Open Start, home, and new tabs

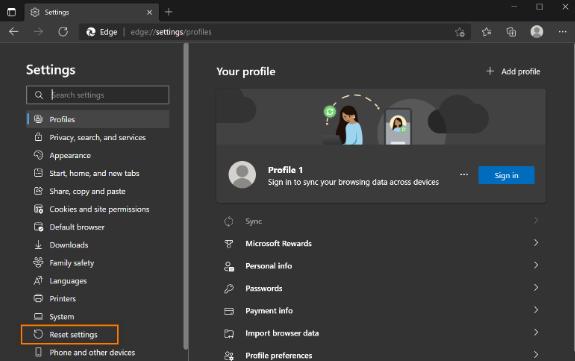(98, 173)
